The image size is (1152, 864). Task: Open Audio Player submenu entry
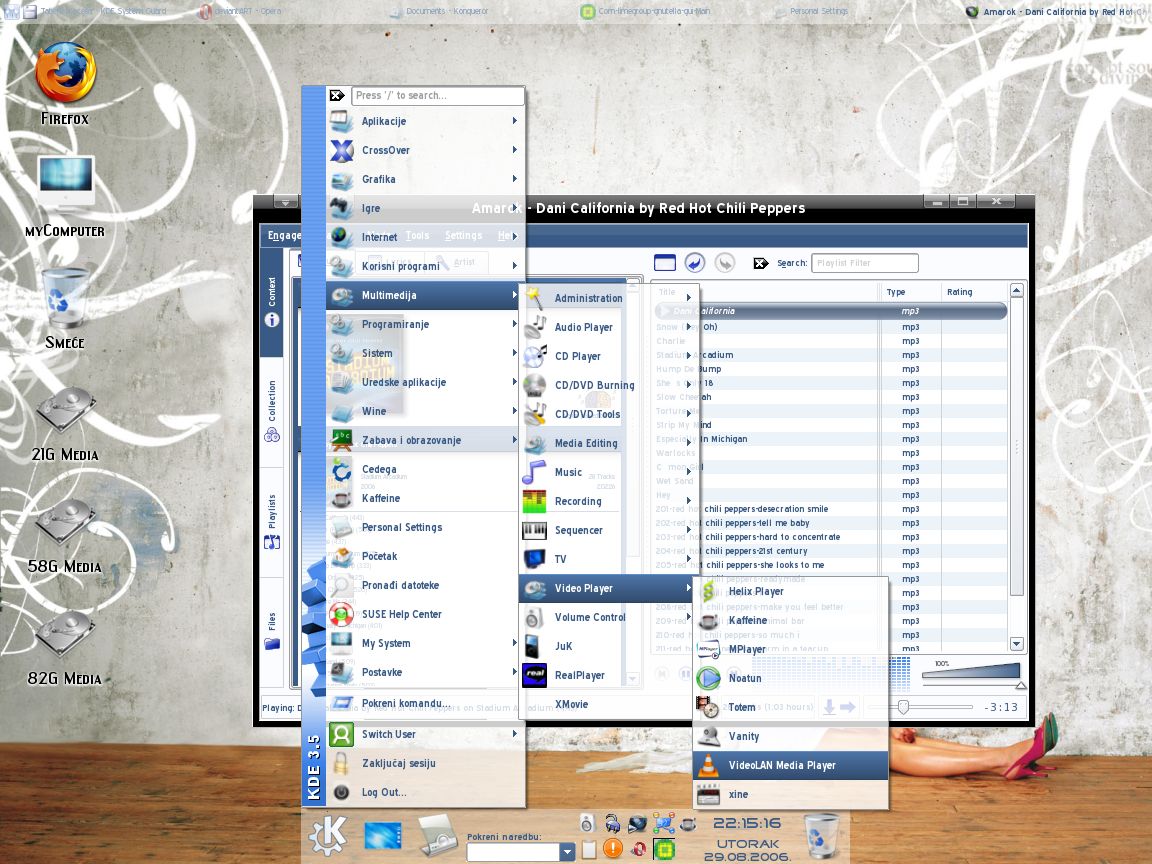pos(607,327)
